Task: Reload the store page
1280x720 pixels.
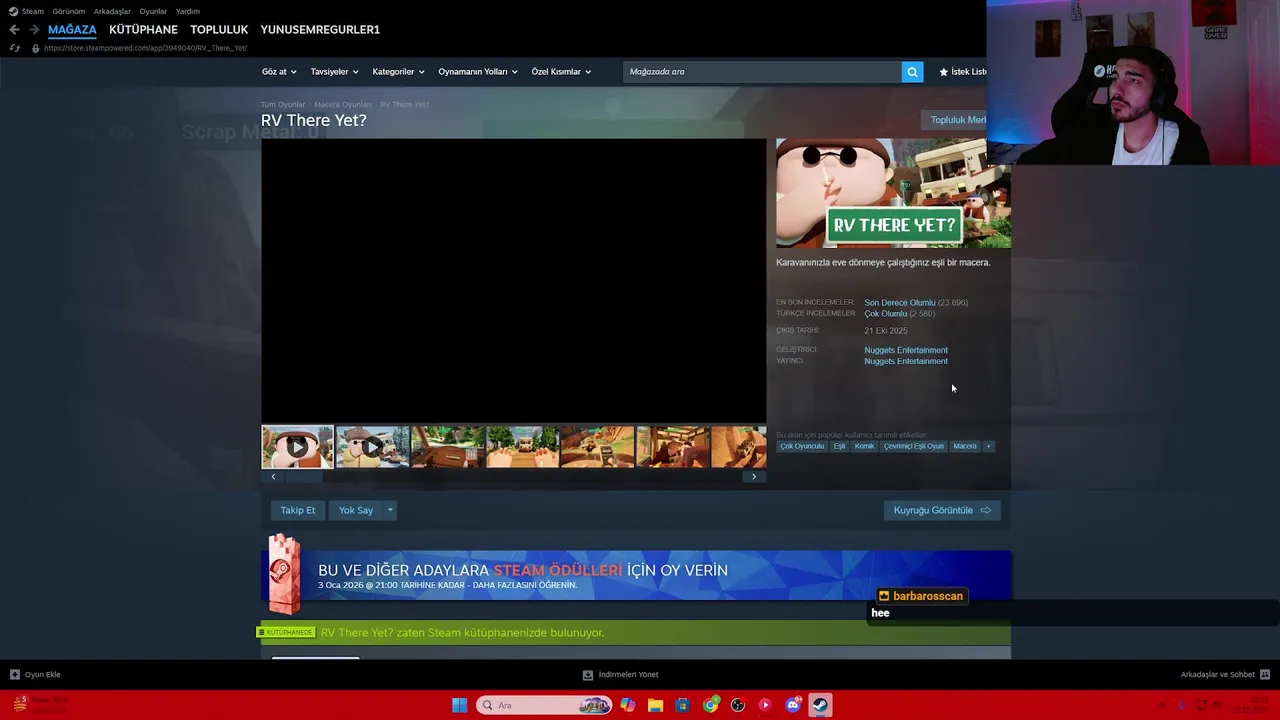Action: 14,48
